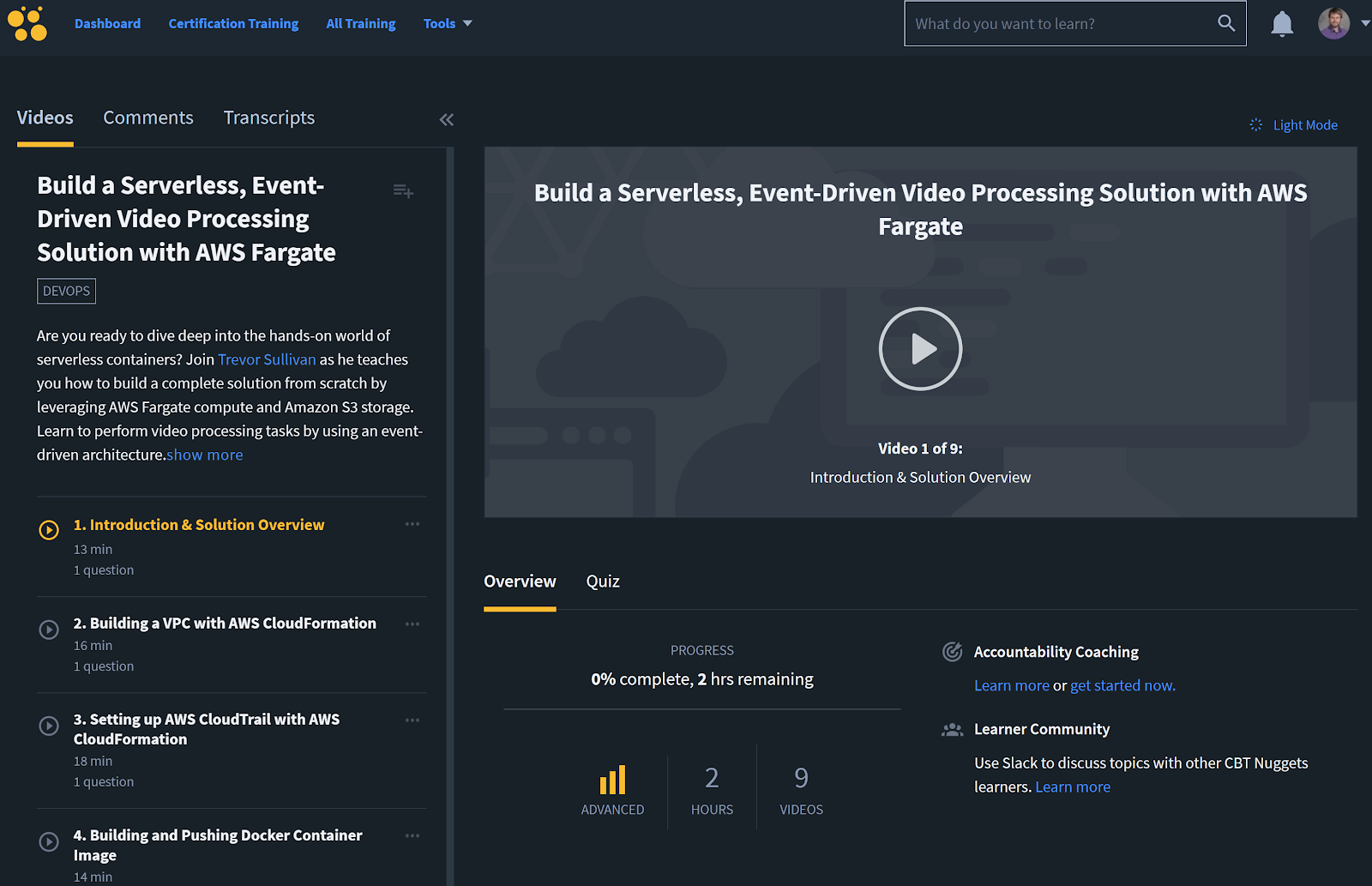1372x886 pixels.
Task: Open more options for Building a VPC video
Action: click(x=412, y=624)
